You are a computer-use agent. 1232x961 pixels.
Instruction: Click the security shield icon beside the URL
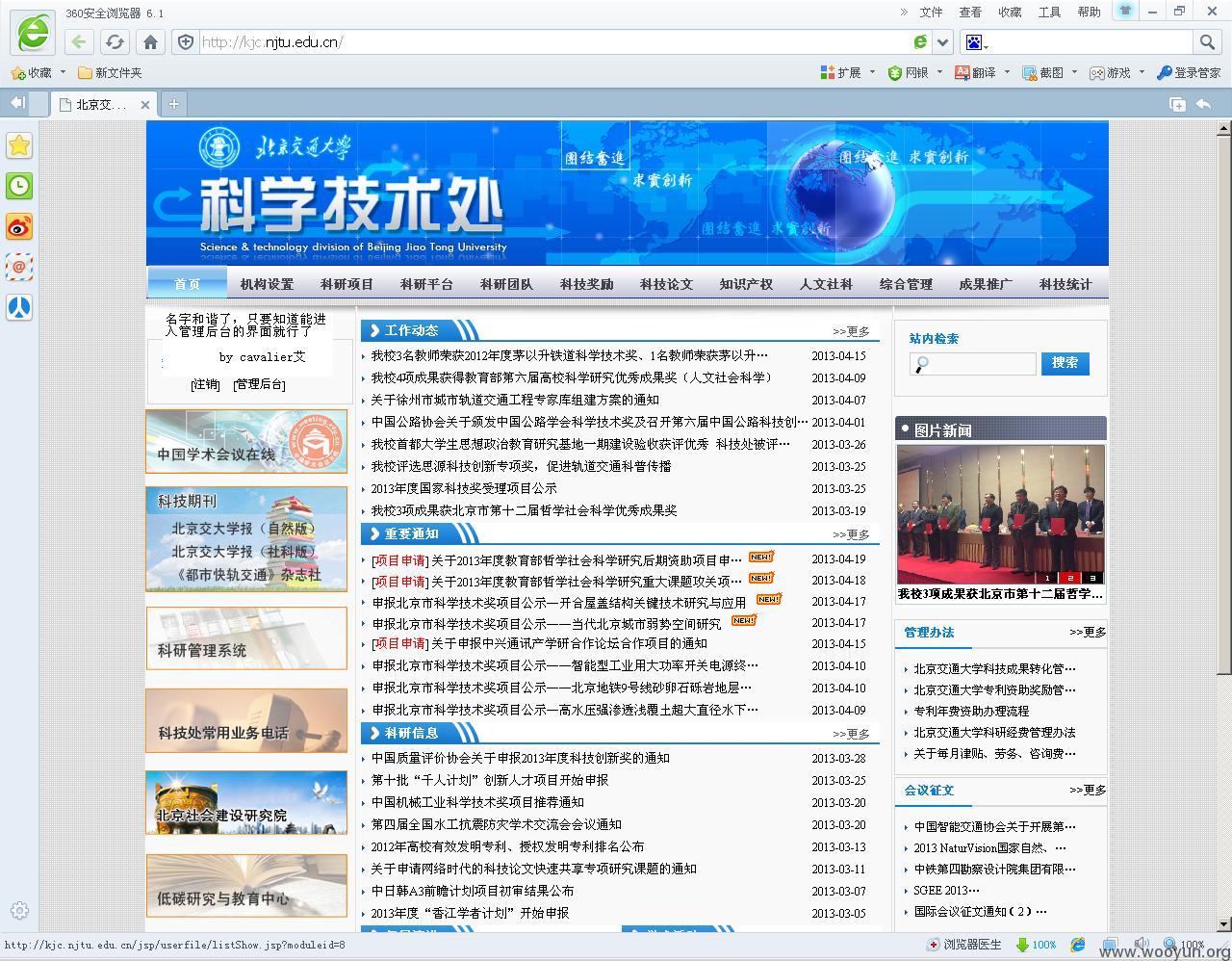click(x=187, y=41)
